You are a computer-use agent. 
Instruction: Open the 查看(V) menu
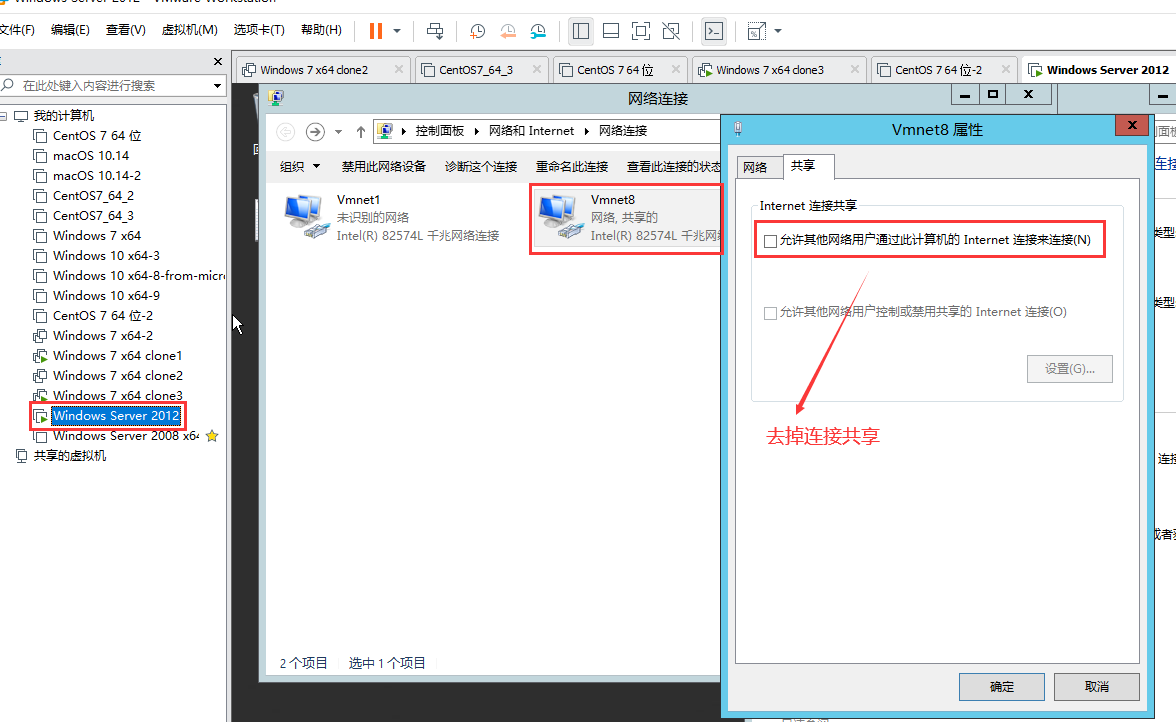[x=125, y=30]
